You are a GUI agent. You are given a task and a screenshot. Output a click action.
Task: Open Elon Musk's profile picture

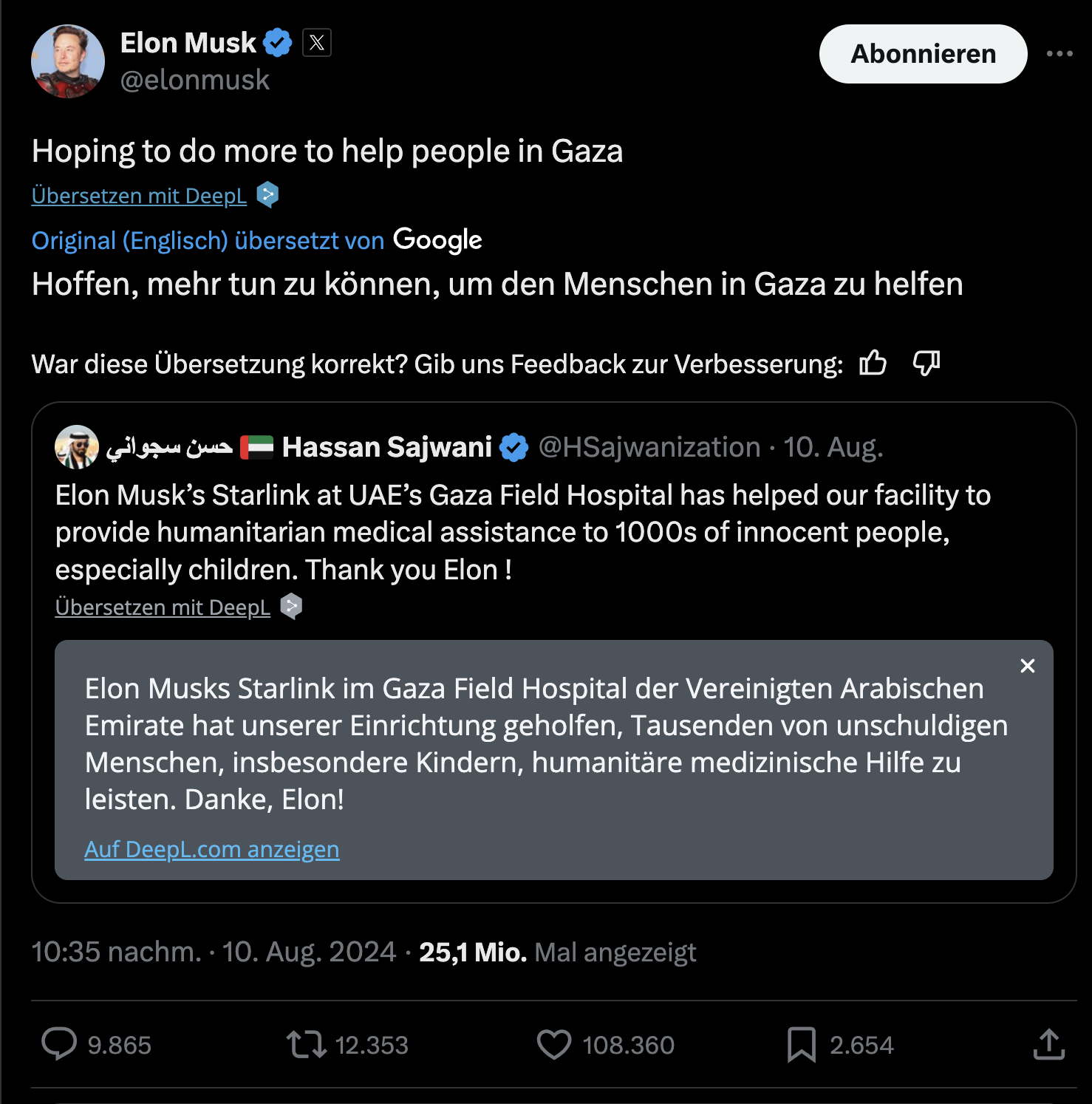coord(68,61)
